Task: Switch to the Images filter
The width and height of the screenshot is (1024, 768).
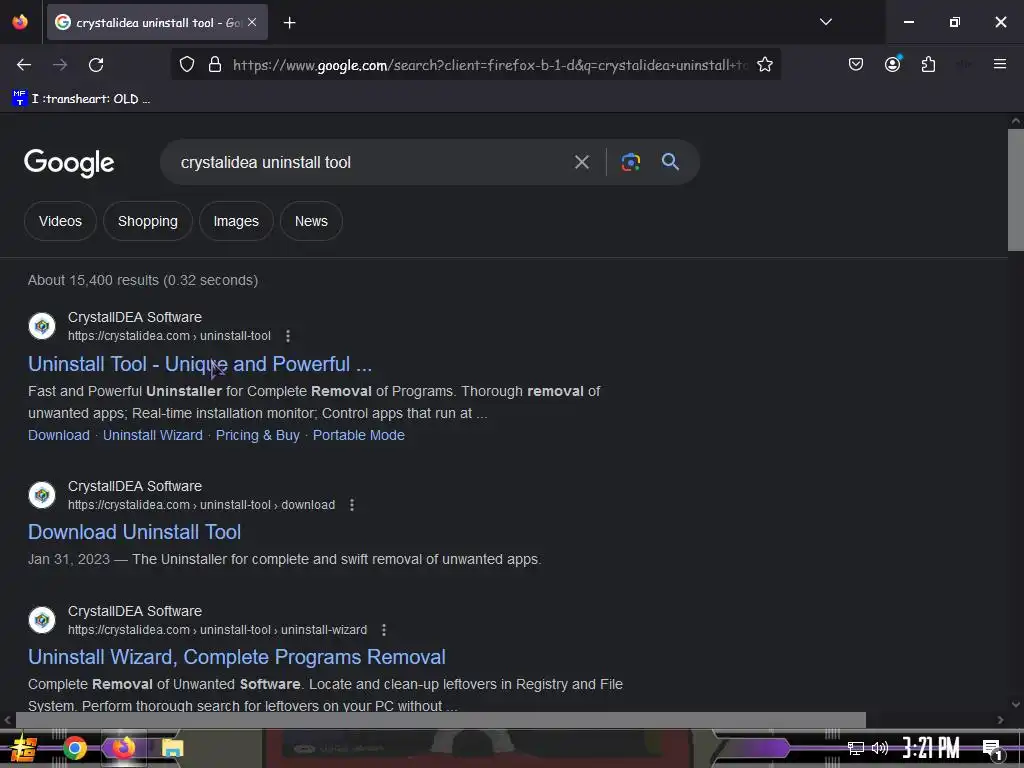Action: [236, 221]
